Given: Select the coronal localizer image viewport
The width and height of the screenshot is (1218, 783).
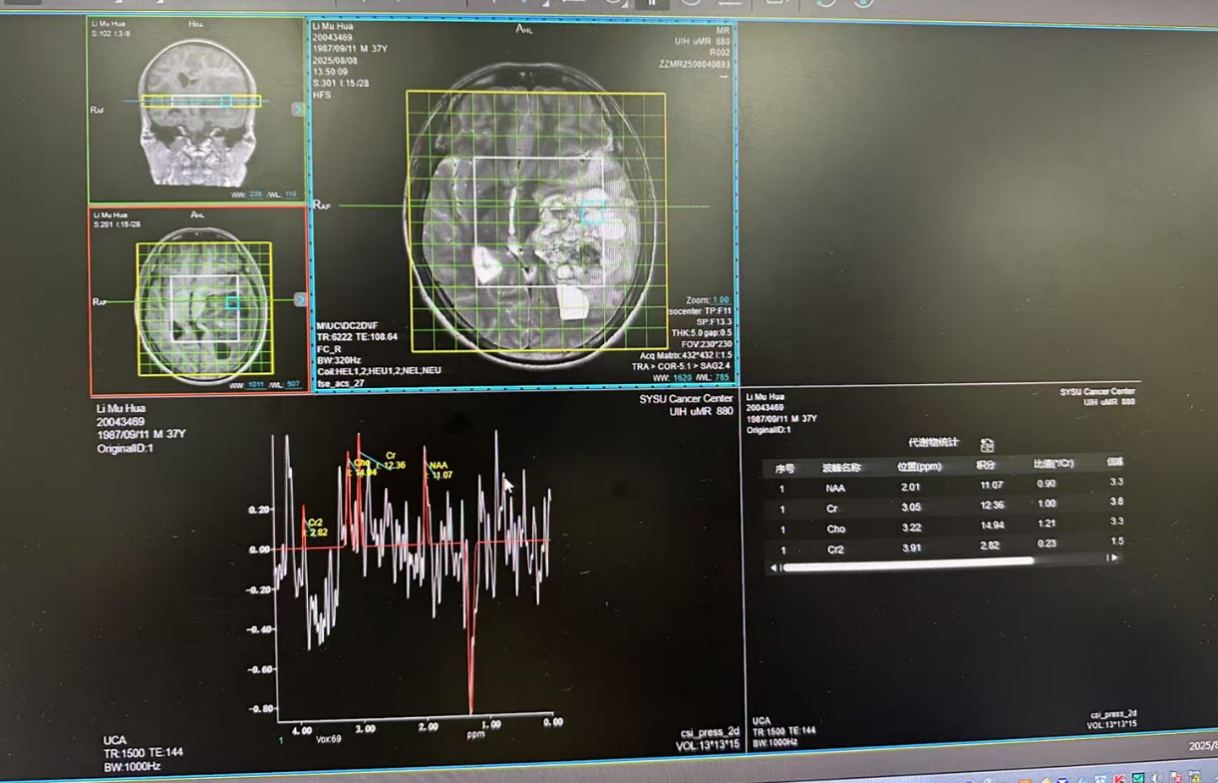Looking at the screenshot, I should [x=196, y=110].
